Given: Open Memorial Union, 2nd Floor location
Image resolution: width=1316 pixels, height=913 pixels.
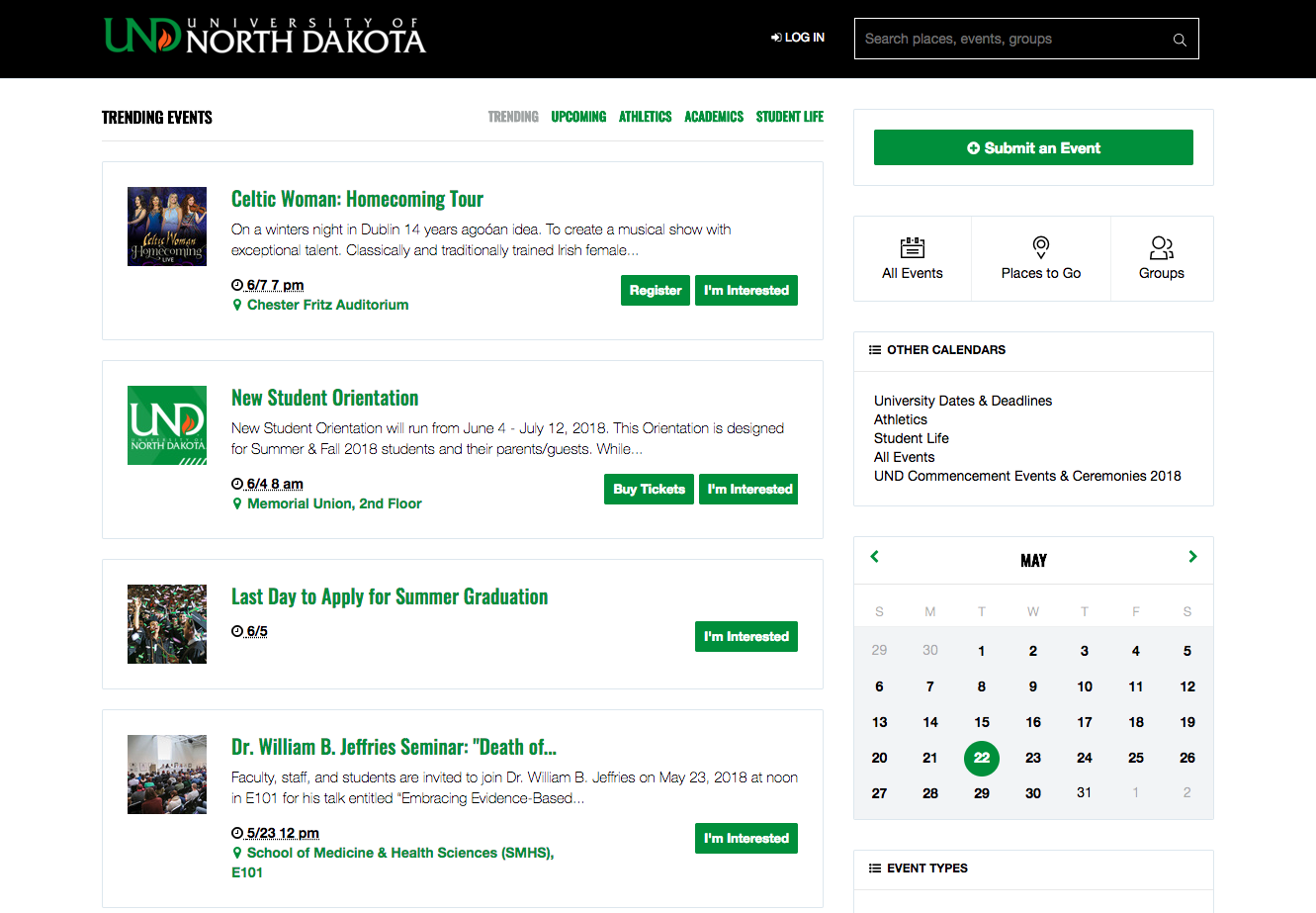Looking at the screenshot, I should click(x=334, y=503).
